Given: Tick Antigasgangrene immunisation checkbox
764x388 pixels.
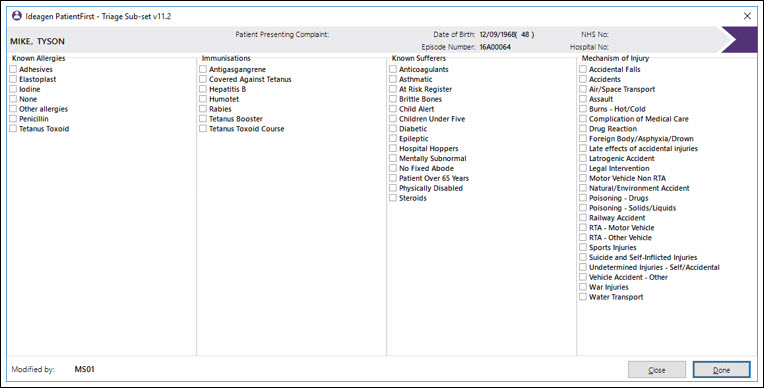Looking at the screenshot, I should [203, 69].
